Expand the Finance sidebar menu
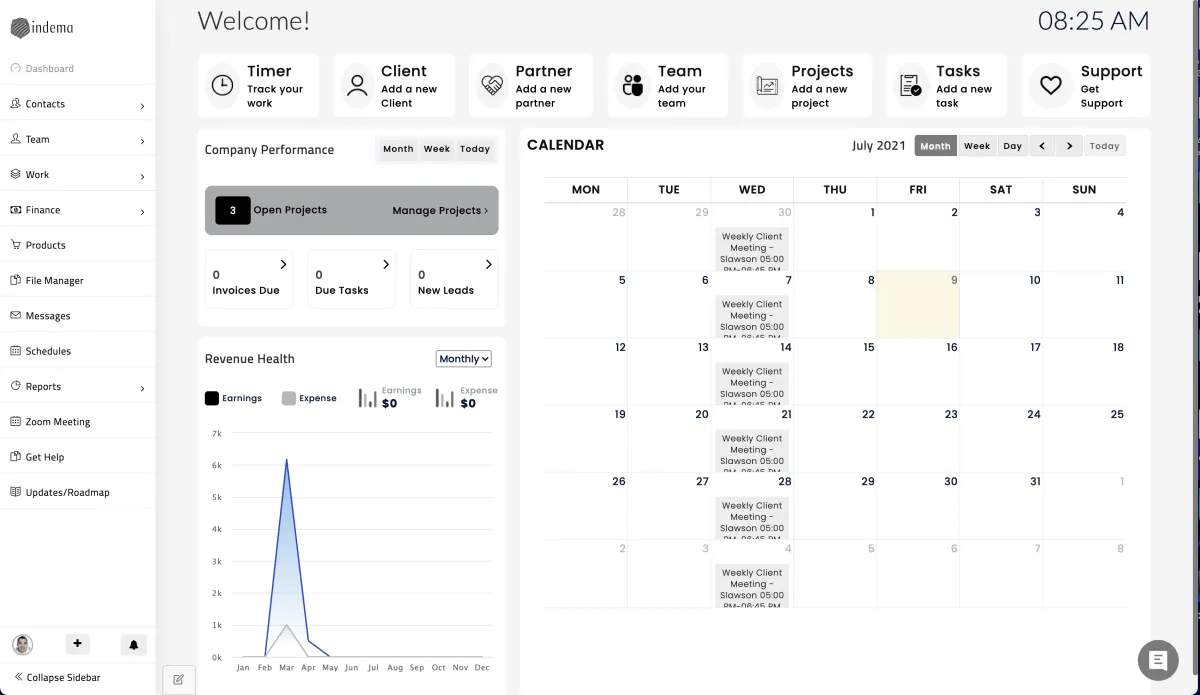1200x695 pixels. tap(78, 210)
